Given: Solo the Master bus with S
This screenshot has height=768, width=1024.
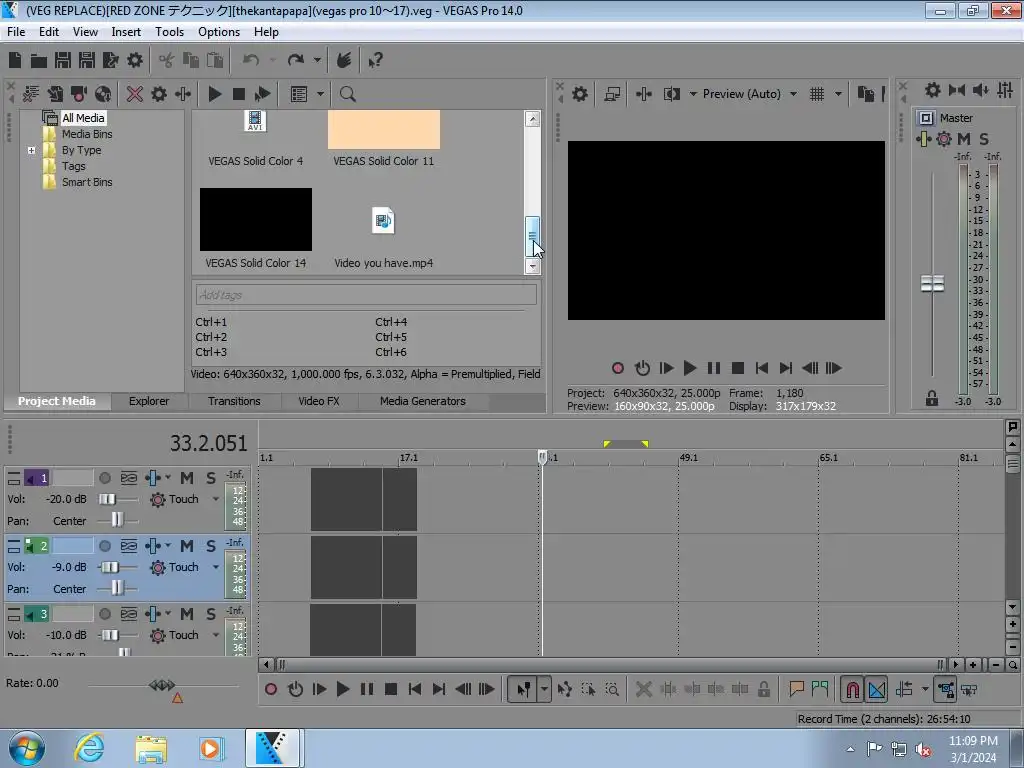Looking at the screenshot, I should (x=984, y=138).
